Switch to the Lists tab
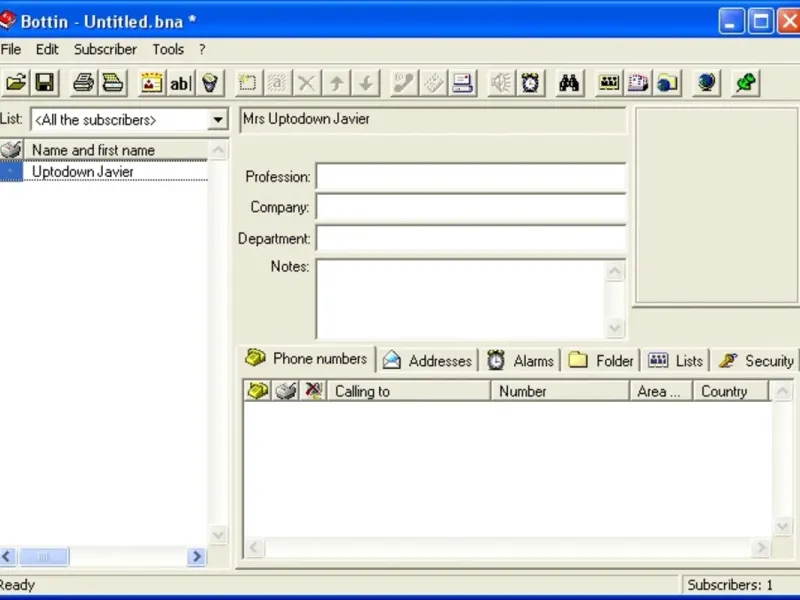The image size is (800, 600). (x=676, y=361)
